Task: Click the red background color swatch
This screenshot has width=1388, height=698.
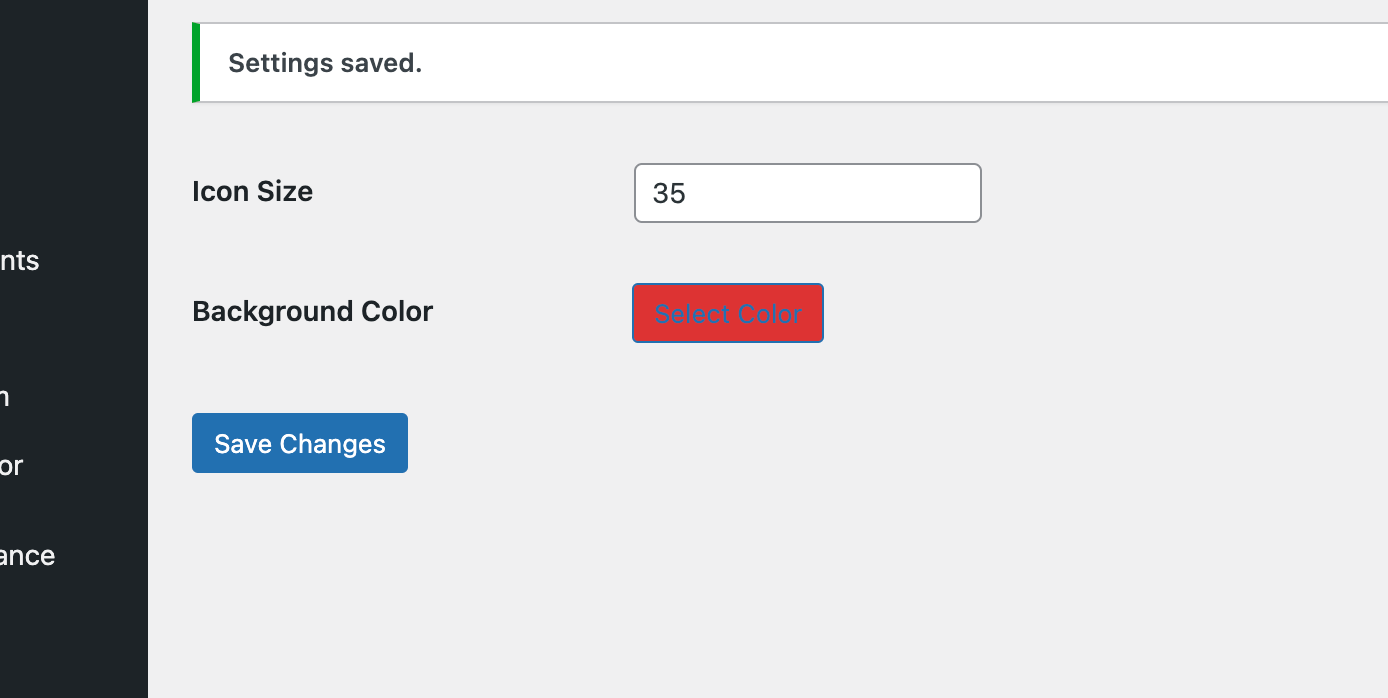Action: pos(727,313)
